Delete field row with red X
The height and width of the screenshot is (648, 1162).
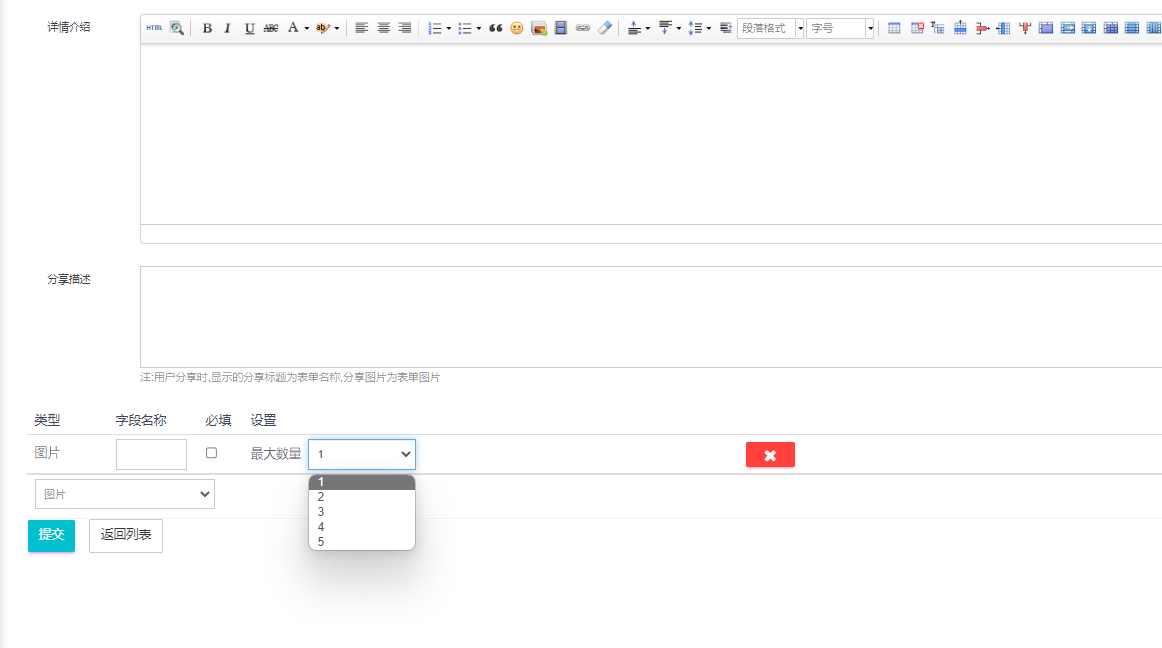(x=770, y=455)
